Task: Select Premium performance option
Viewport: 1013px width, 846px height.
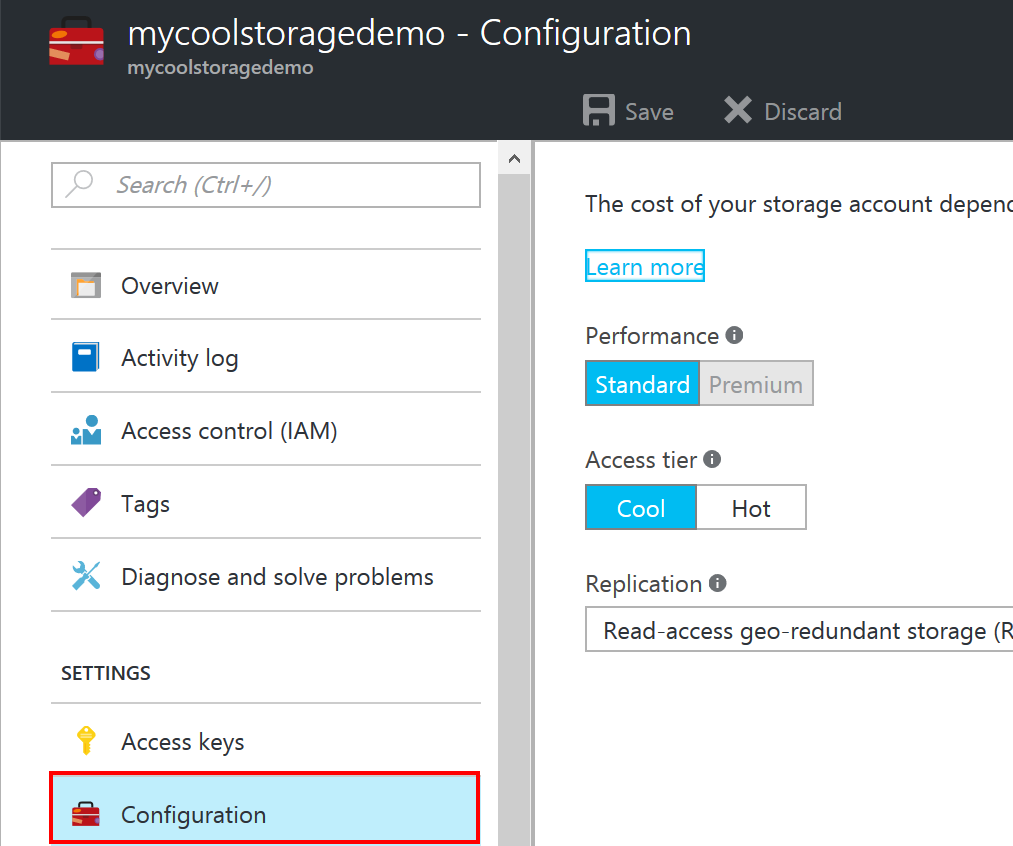Action: pos(755,384)
